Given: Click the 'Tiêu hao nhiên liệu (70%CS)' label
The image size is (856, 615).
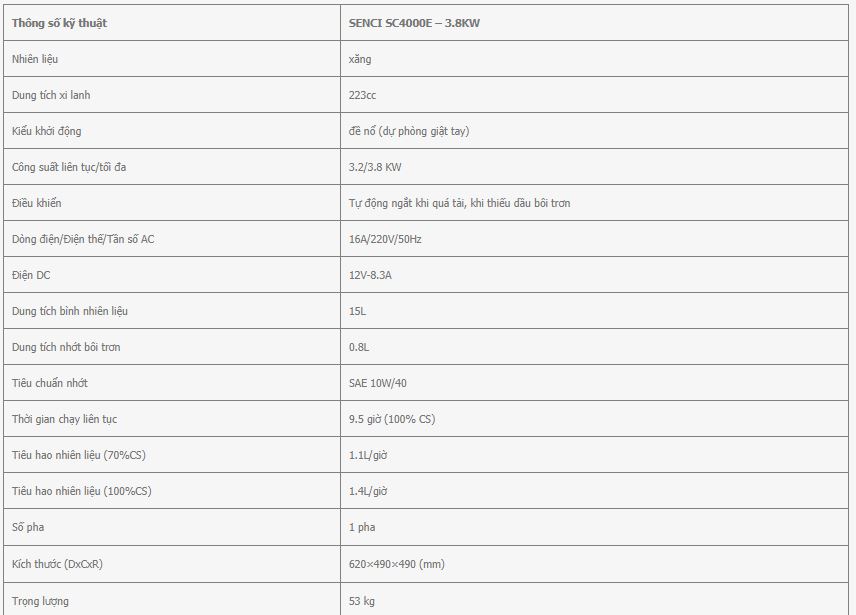Looking at the screenshot, I should pyautogui.click(x=79, y=455).
